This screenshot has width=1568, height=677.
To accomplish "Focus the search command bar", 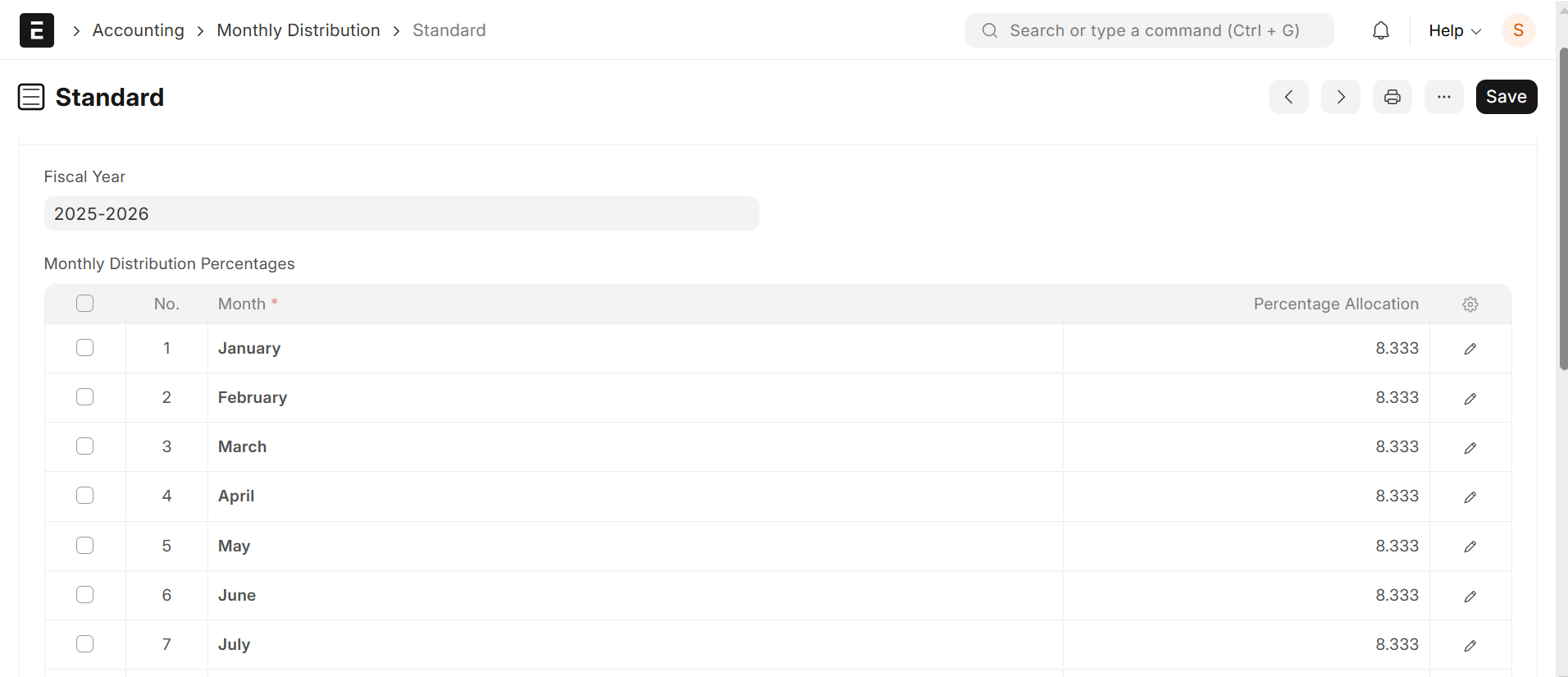I will tap(1150, 30).
